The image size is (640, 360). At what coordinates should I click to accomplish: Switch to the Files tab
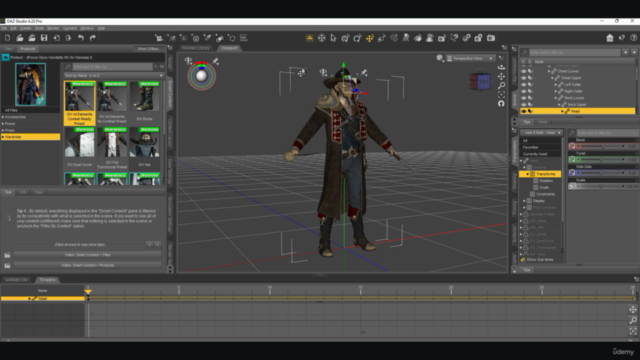click(8, 49)
